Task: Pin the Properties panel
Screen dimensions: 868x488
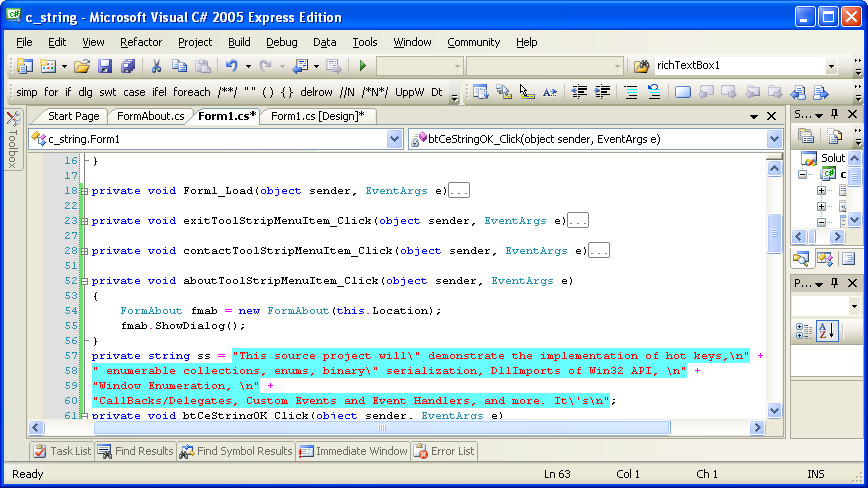Action: 835,283
